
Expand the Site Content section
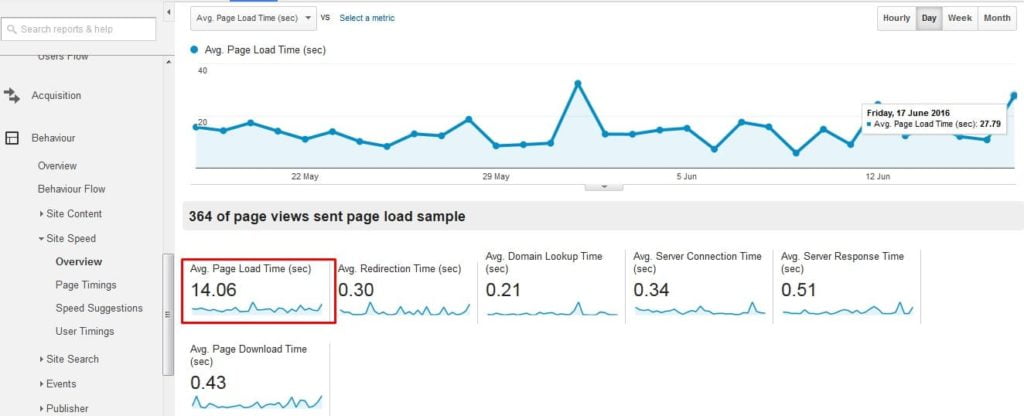click(41, 214)
